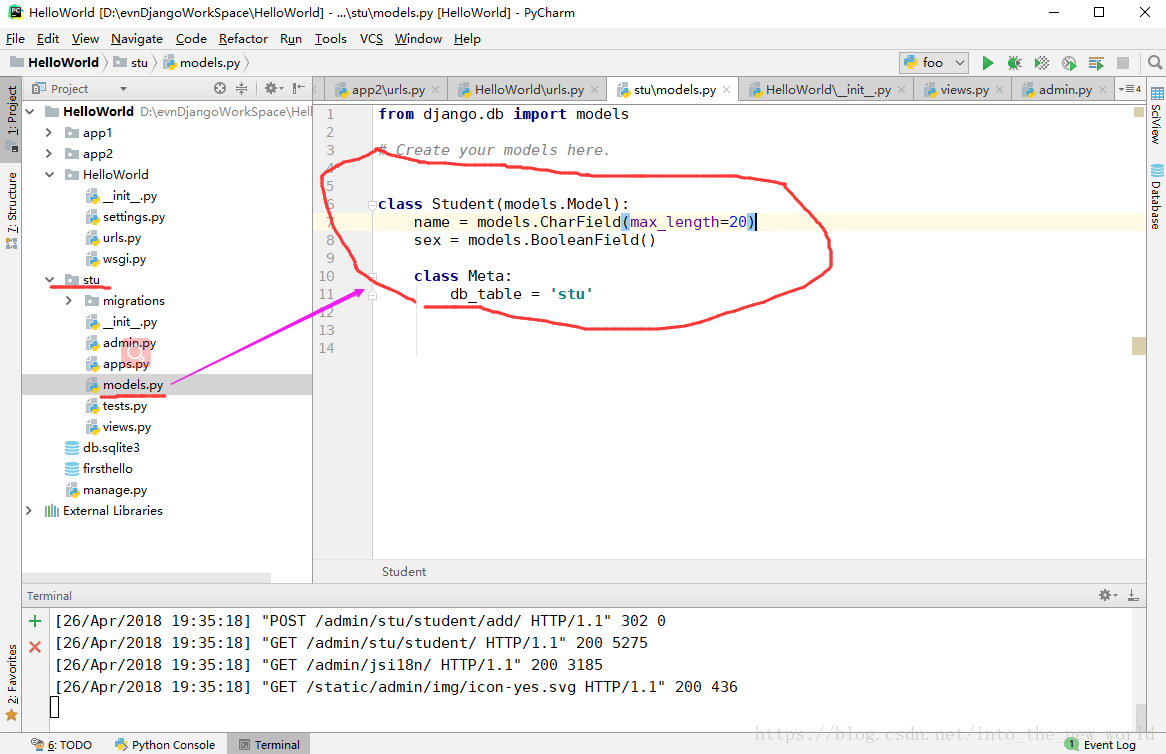
Task: Open views.py under stu folder
Action: [x=126, y=427]
